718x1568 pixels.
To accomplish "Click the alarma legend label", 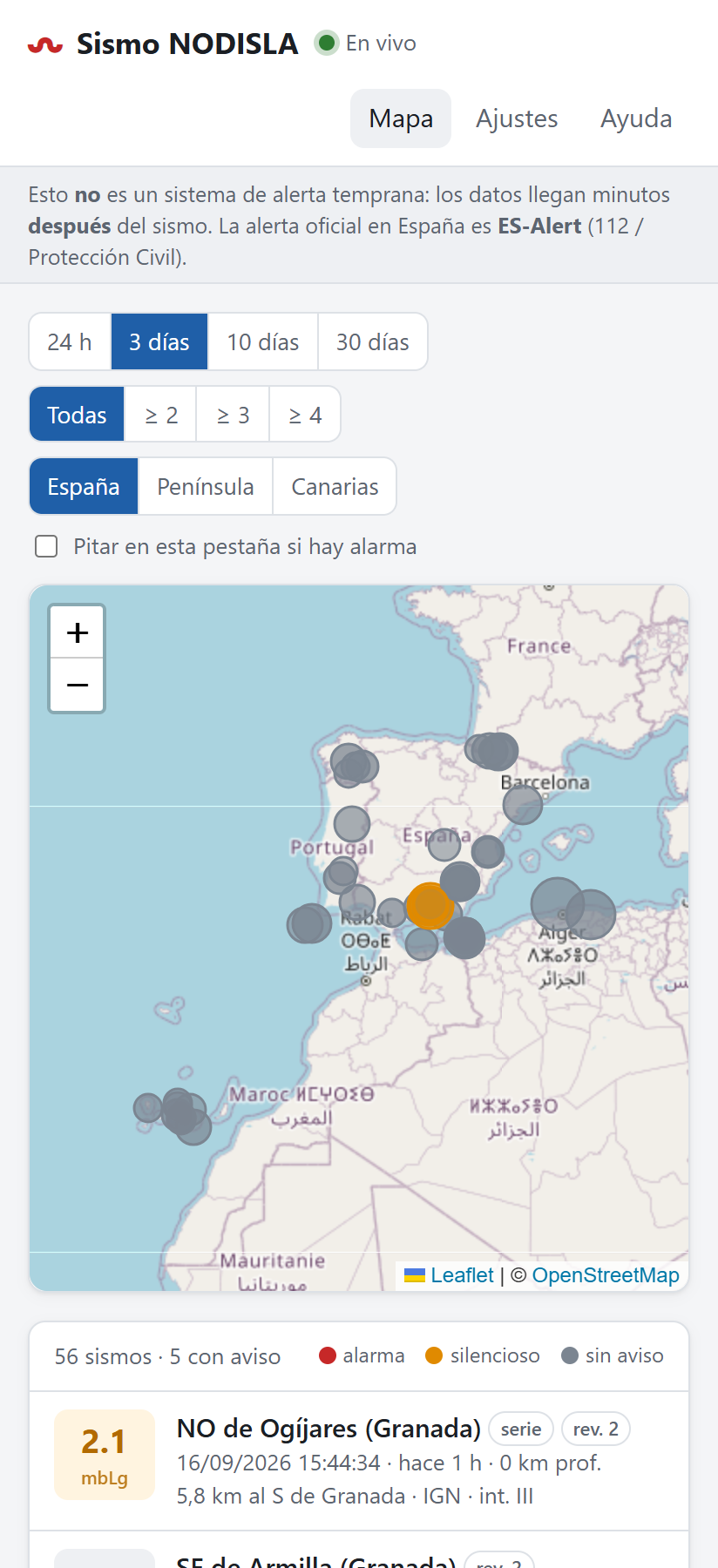I will pyautogui.click(x=374, y=1355).
